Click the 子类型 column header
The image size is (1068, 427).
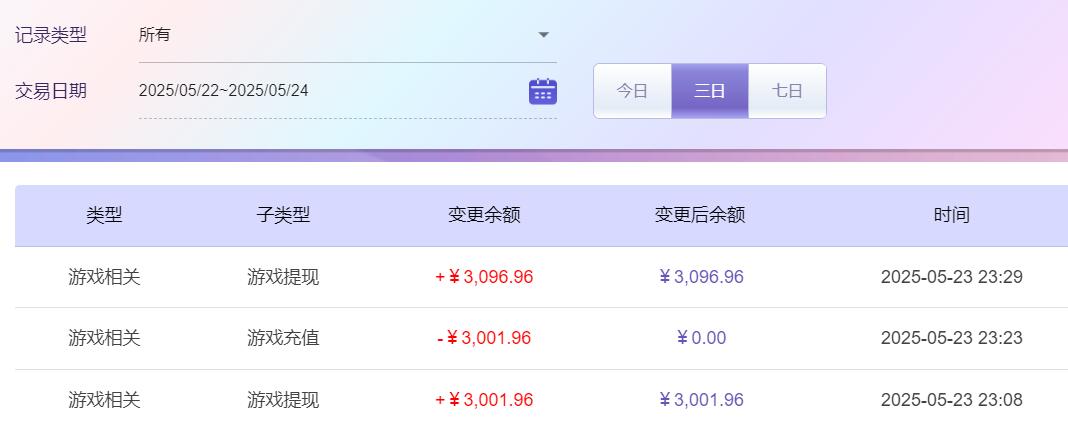283,215
